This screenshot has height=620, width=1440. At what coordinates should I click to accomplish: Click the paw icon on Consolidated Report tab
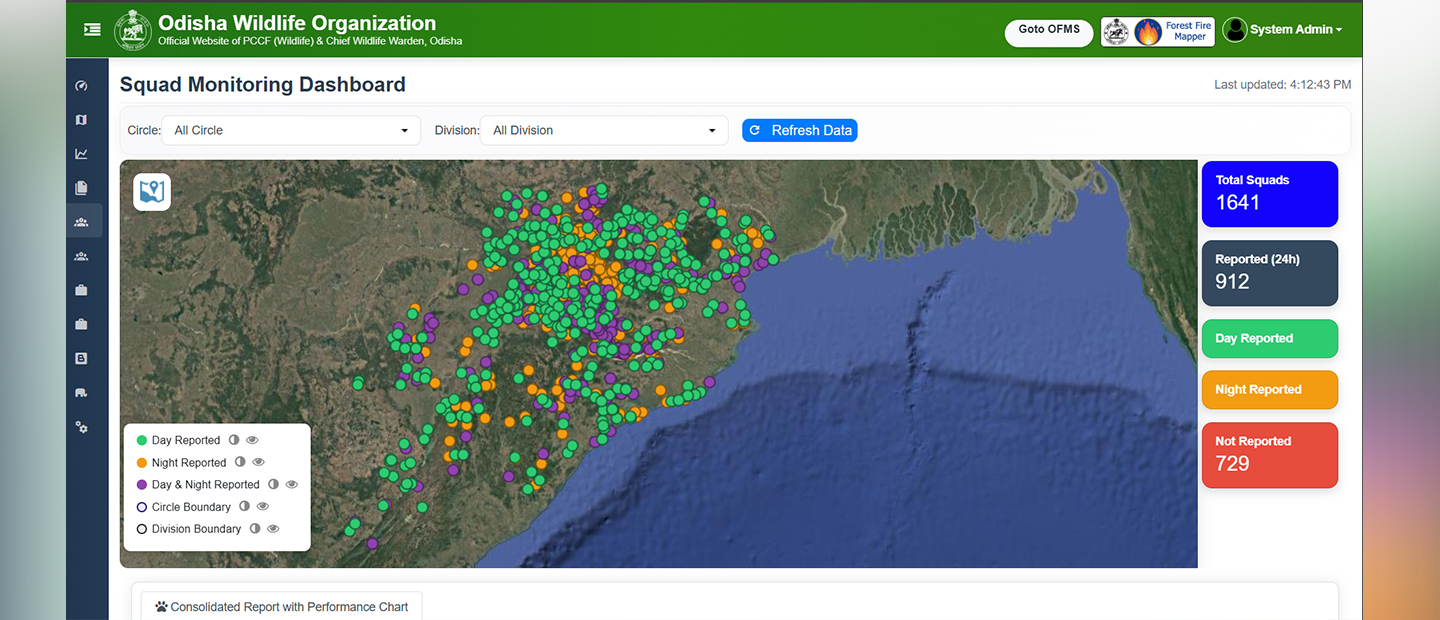click(161, 607)
